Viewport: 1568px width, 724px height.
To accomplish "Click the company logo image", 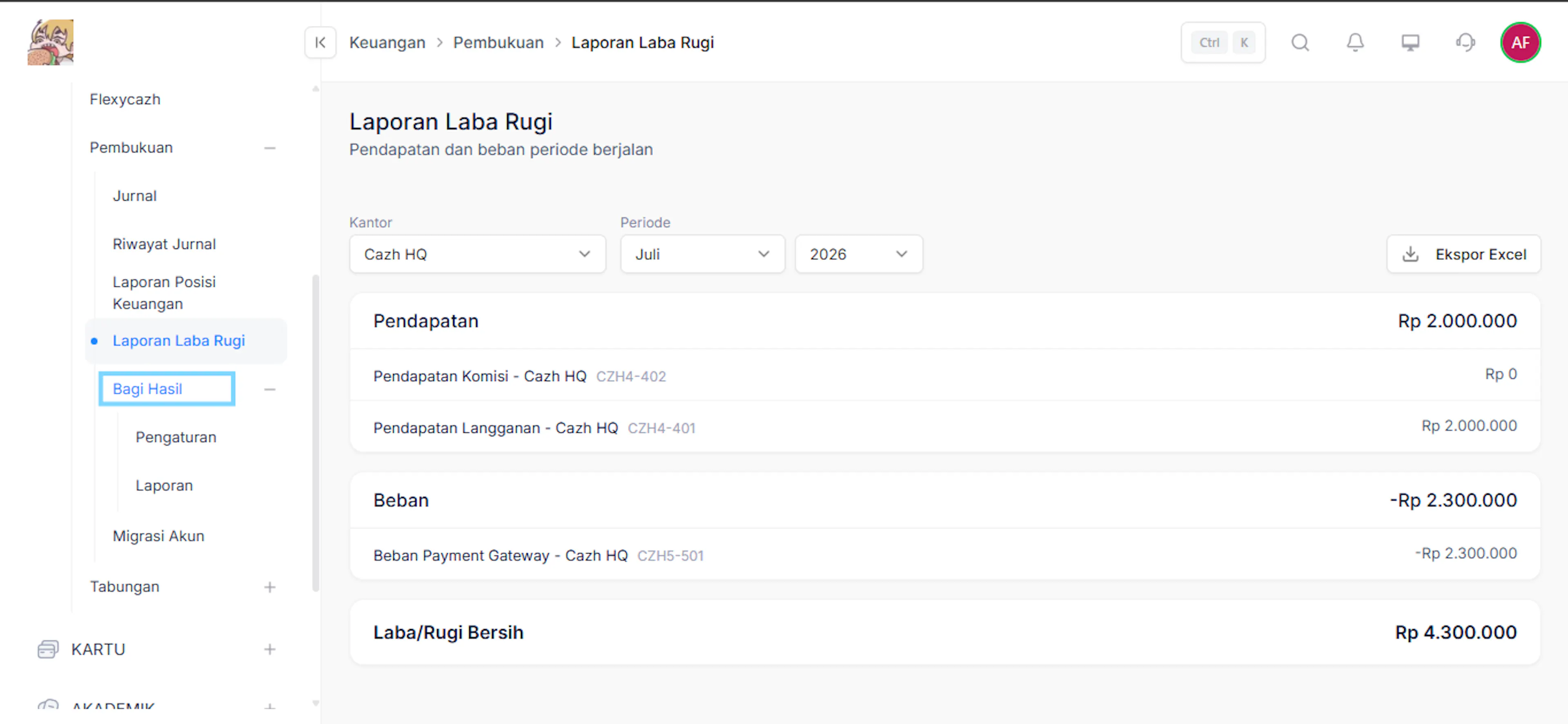I will click(x=51, y=42).
